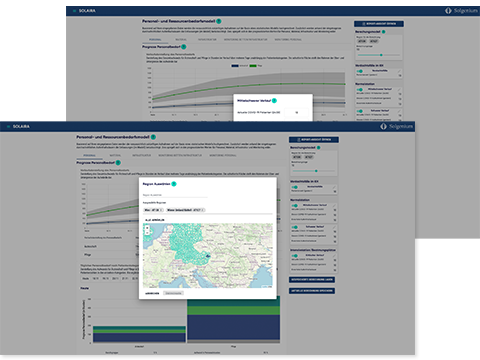This screenshot has height=360, width=480.
Task: Toggle the Mittelschwerer Verlauf switch in front window
Action: click(295, 206)
